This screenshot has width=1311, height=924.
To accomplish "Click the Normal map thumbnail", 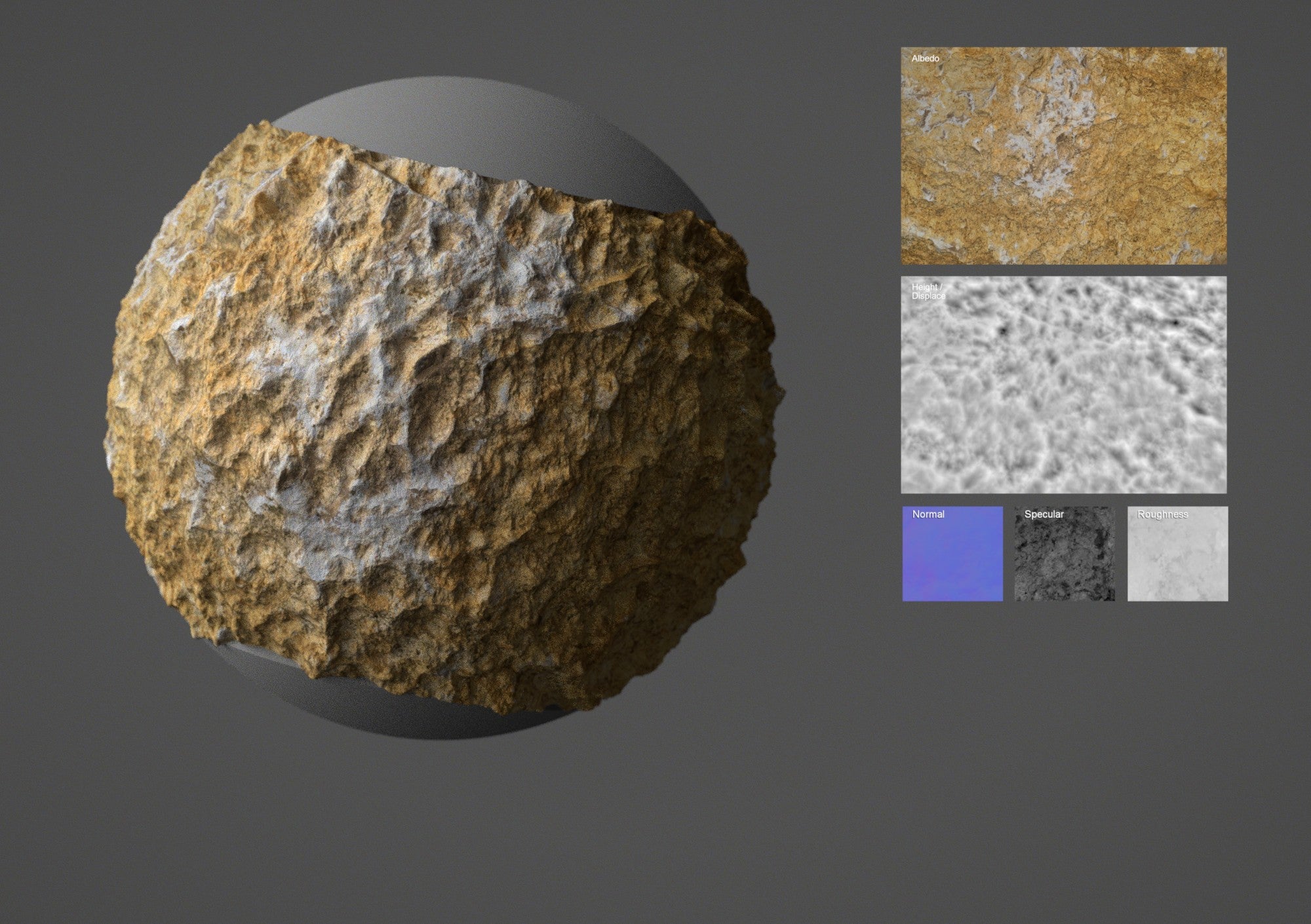I will click(952, 554).
